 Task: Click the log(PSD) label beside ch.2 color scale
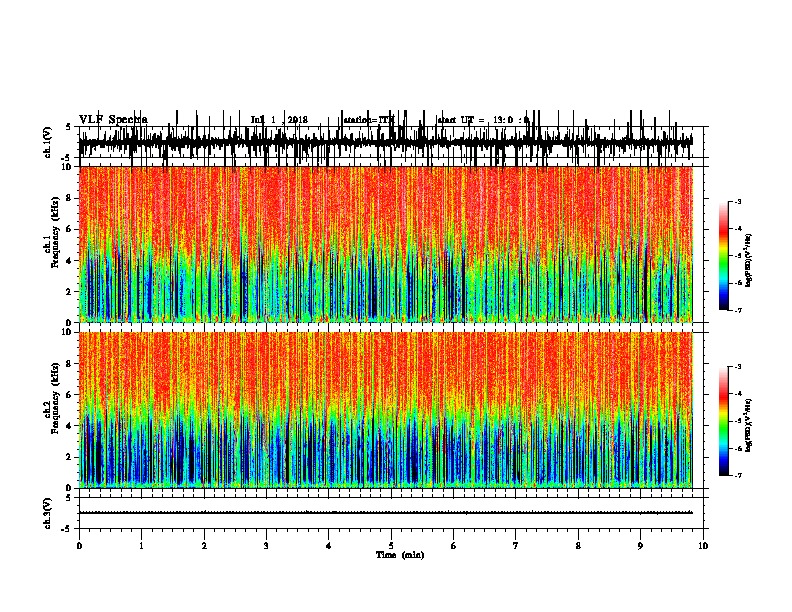pyautogui.click(x=749, y=426)
